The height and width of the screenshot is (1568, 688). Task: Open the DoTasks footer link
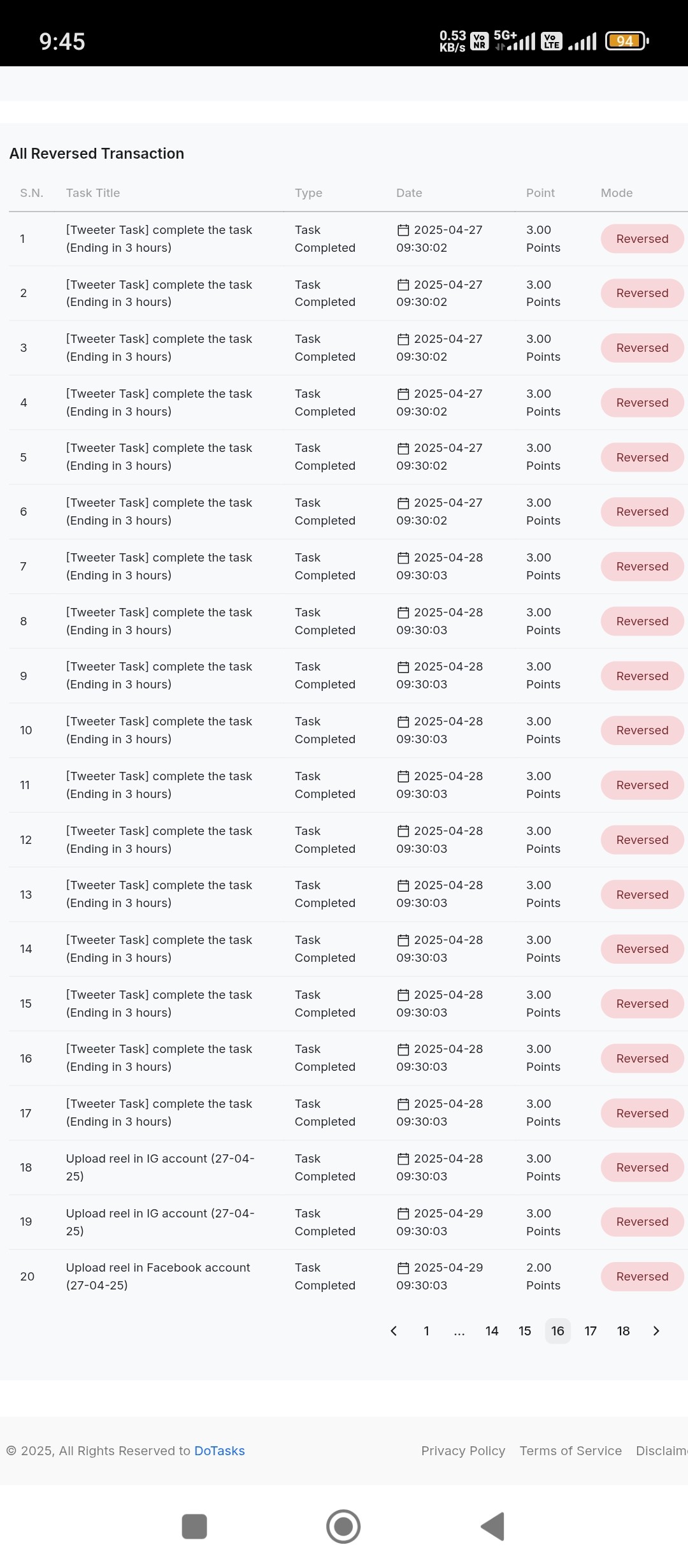[x=219, y=1451]
